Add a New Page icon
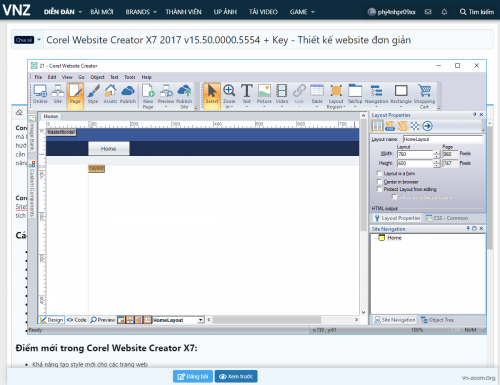 tap(148, 96)
